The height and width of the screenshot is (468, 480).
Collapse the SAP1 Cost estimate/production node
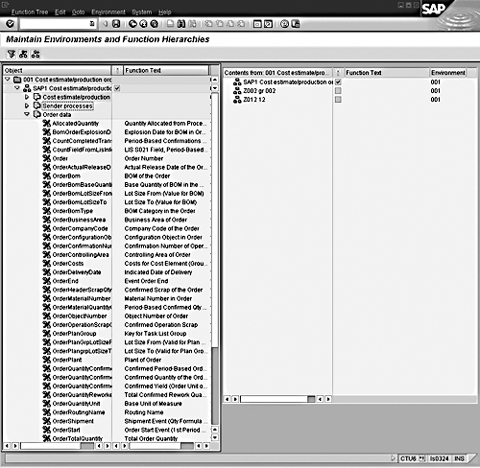point(17,88)
